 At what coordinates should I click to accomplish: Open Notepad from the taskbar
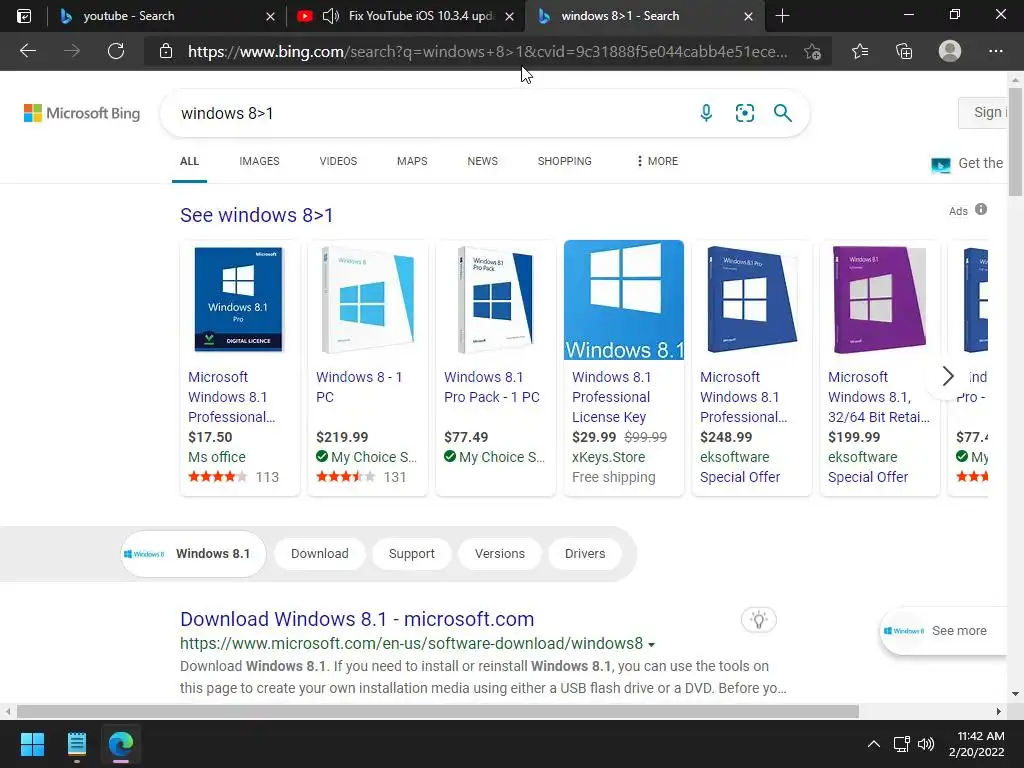[76, 744]
